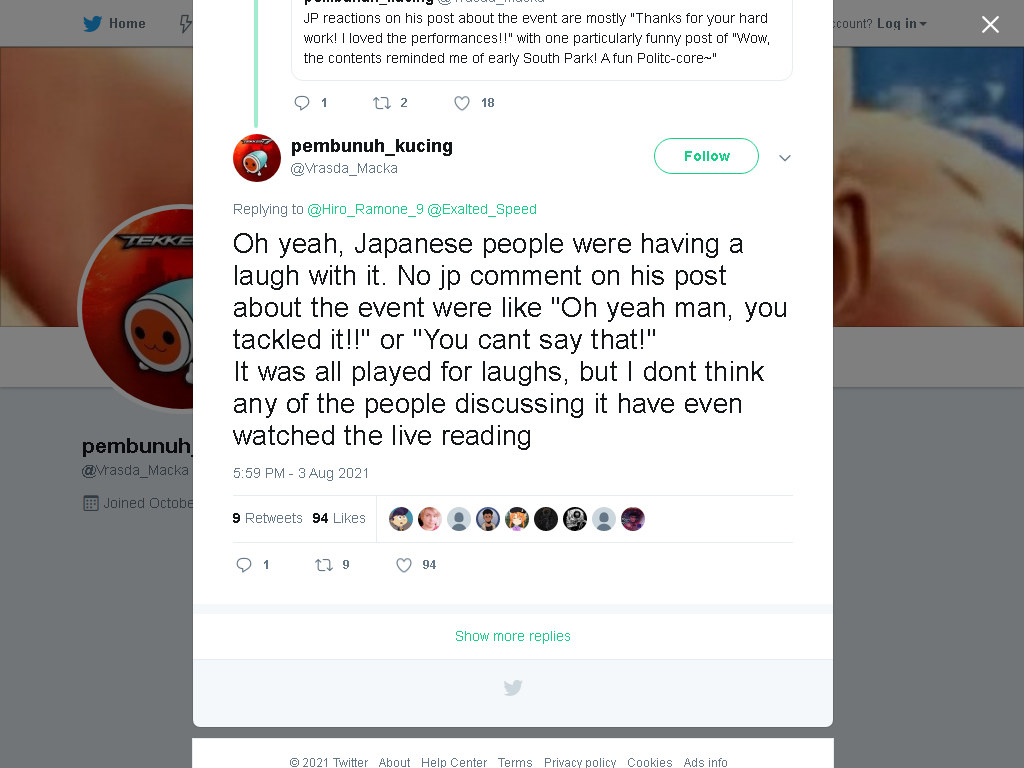The height and width of the screenshot is (768, 1024).
Task: Close the tweet overlay with the X
Action: [990, 24]
